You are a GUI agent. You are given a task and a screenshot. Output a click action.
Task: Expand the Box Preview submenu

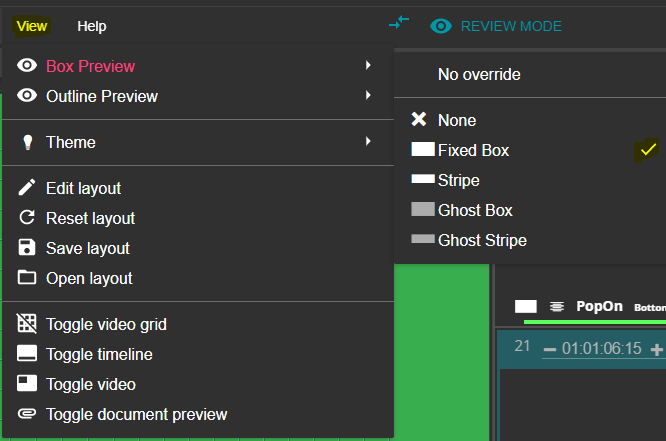[x=90, y=66]
